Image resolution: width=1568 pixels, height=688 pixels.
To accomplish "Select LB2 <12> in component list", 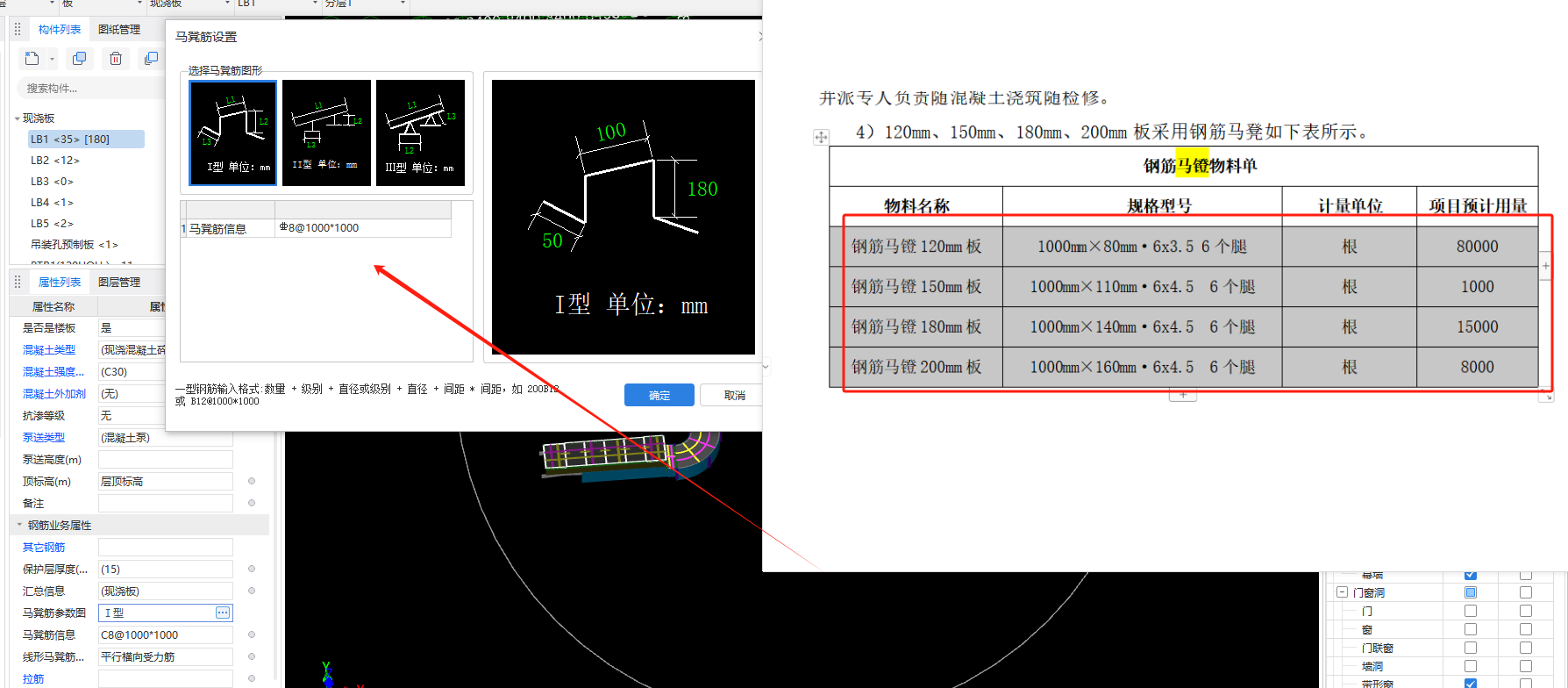I will (x=55, y=161).
